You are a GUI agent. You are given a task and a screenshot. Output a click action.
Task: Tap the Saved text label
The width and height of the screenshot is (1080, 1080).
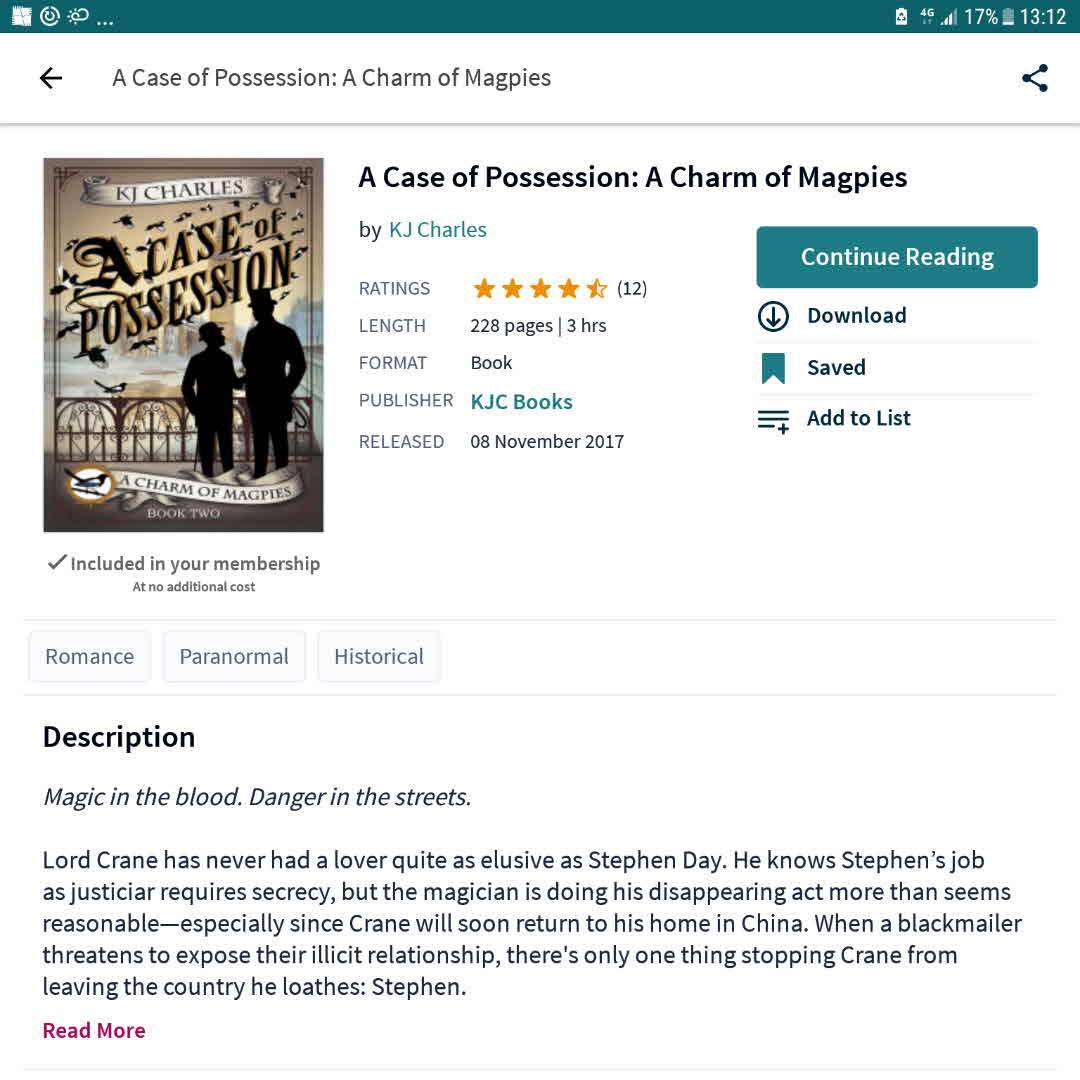point(836,368)
